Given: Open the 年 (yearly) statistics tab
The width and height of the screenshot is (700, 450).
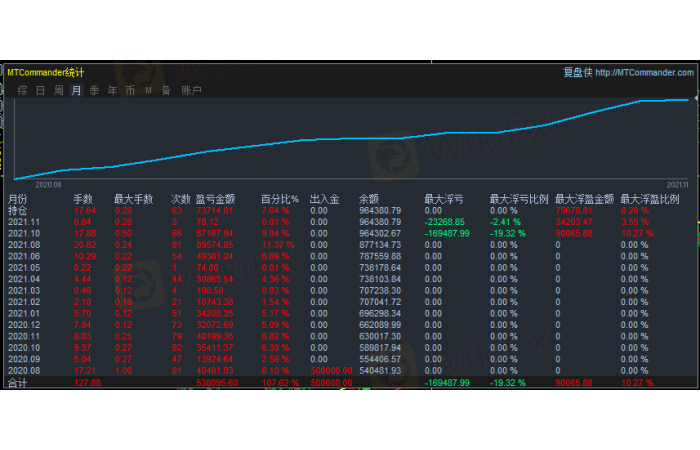Looking at the screenshot, I should pyautogui.click(x=112, y=91).
